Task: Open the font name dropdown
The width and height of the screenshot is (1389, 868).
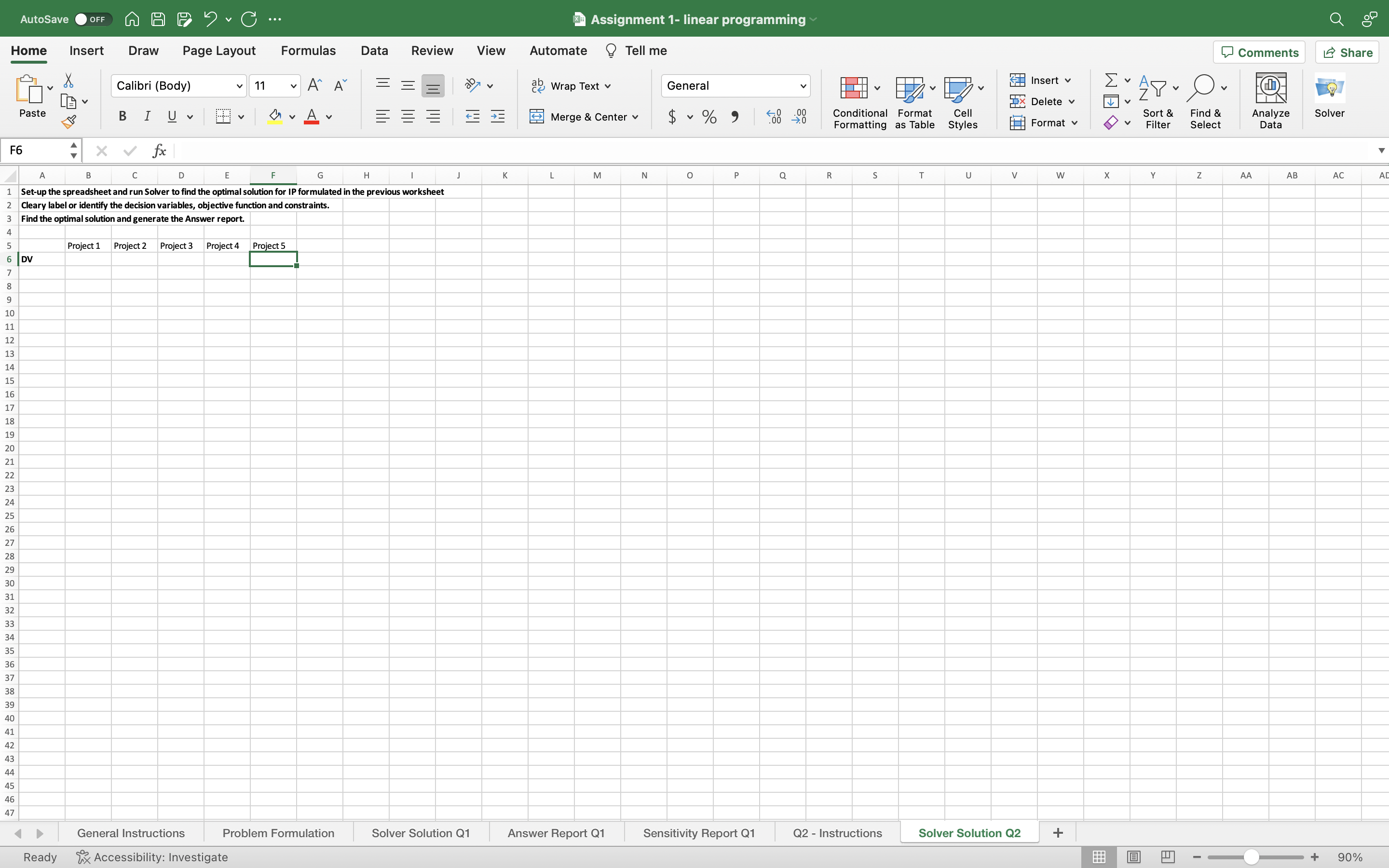Action: [239, 85]
